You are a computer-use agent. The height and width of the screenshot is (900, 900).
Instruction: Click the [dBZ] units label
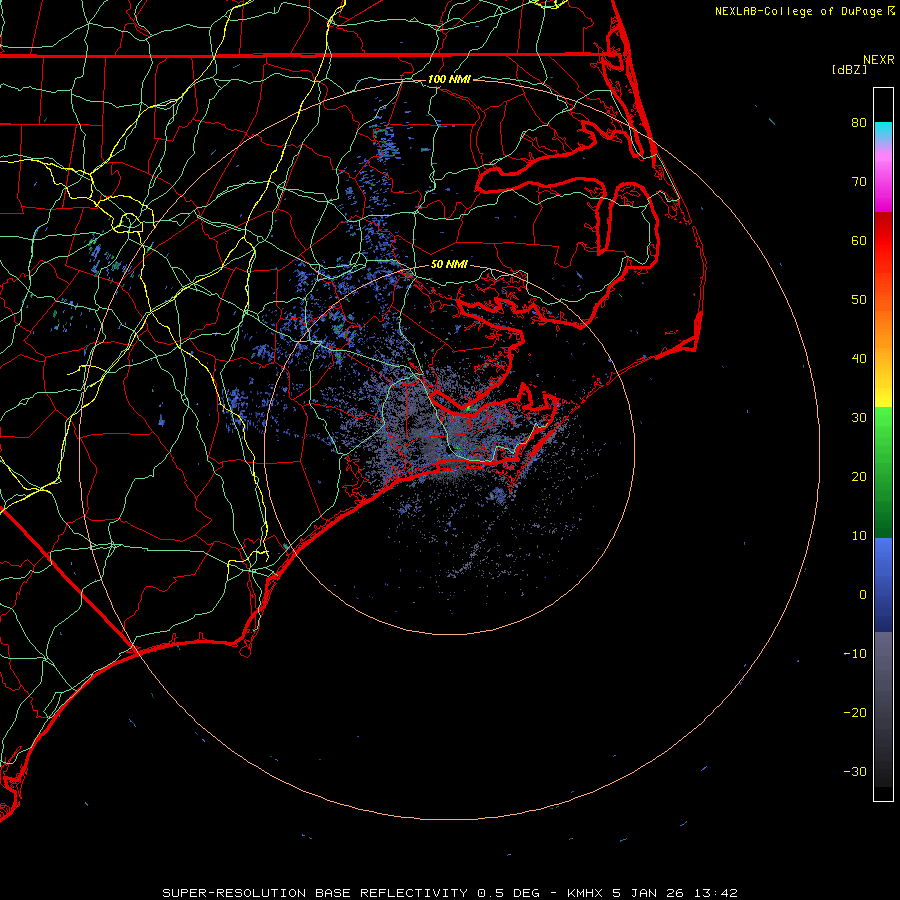849,70
